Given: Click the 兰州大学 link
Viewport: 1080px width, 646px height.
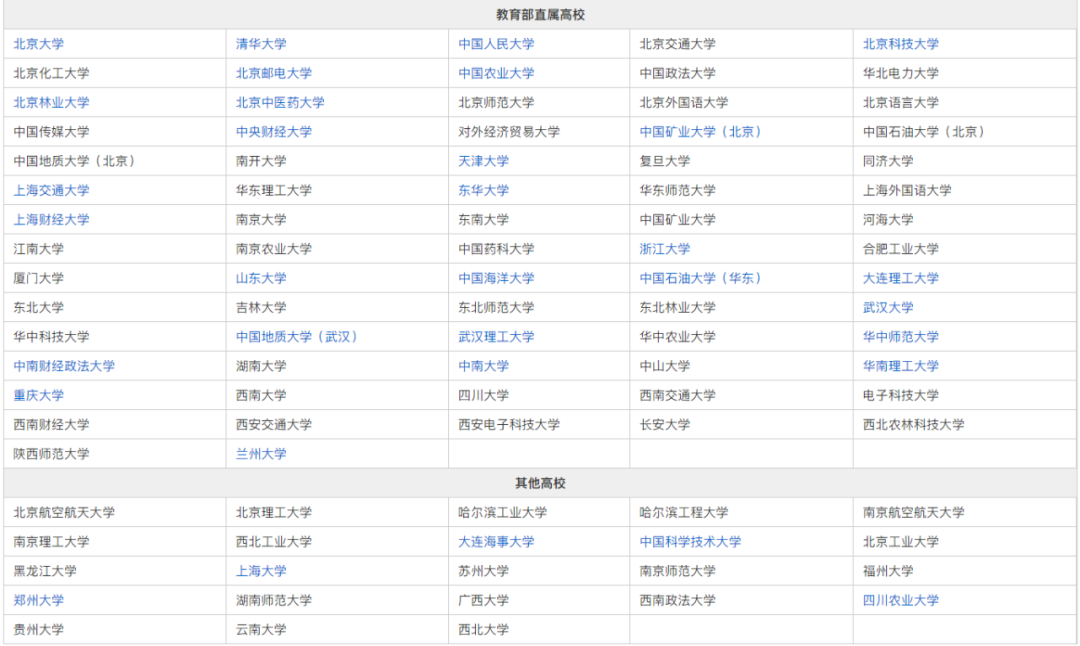Looking at the screenshot, I should click(x=261, y=454).
